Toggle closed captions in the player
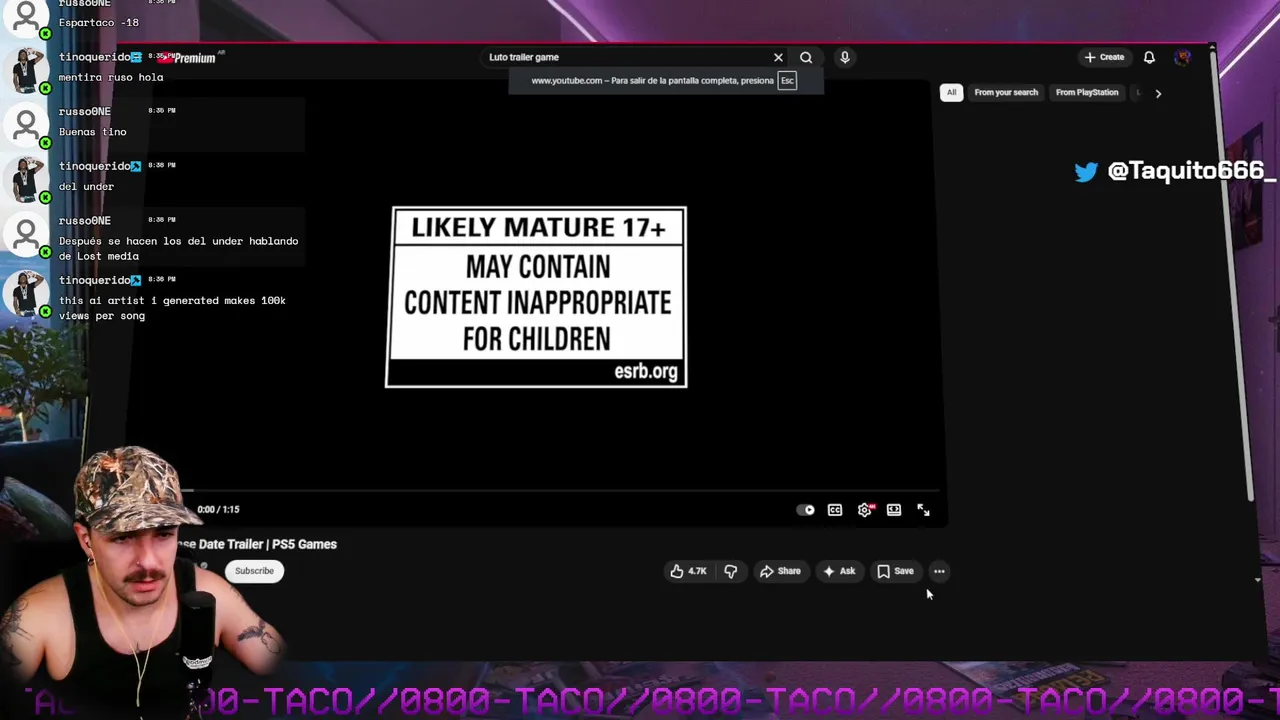Screen dimensions: 1280x720 coord(835,510)
